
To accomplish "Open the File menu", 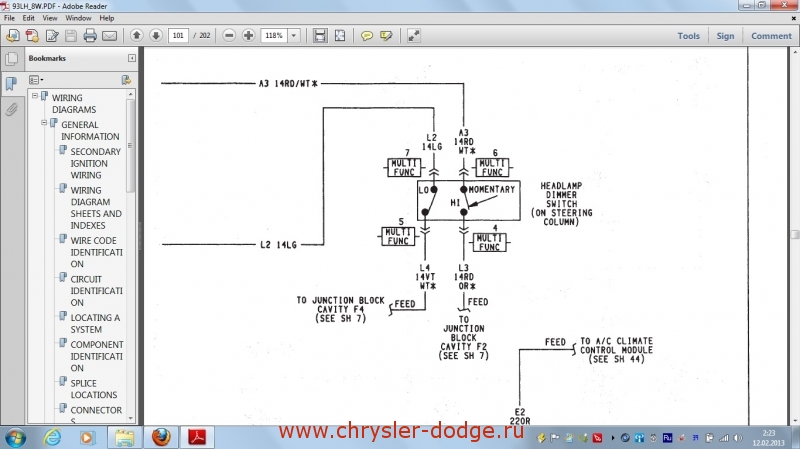I will (x=9, y=18).
